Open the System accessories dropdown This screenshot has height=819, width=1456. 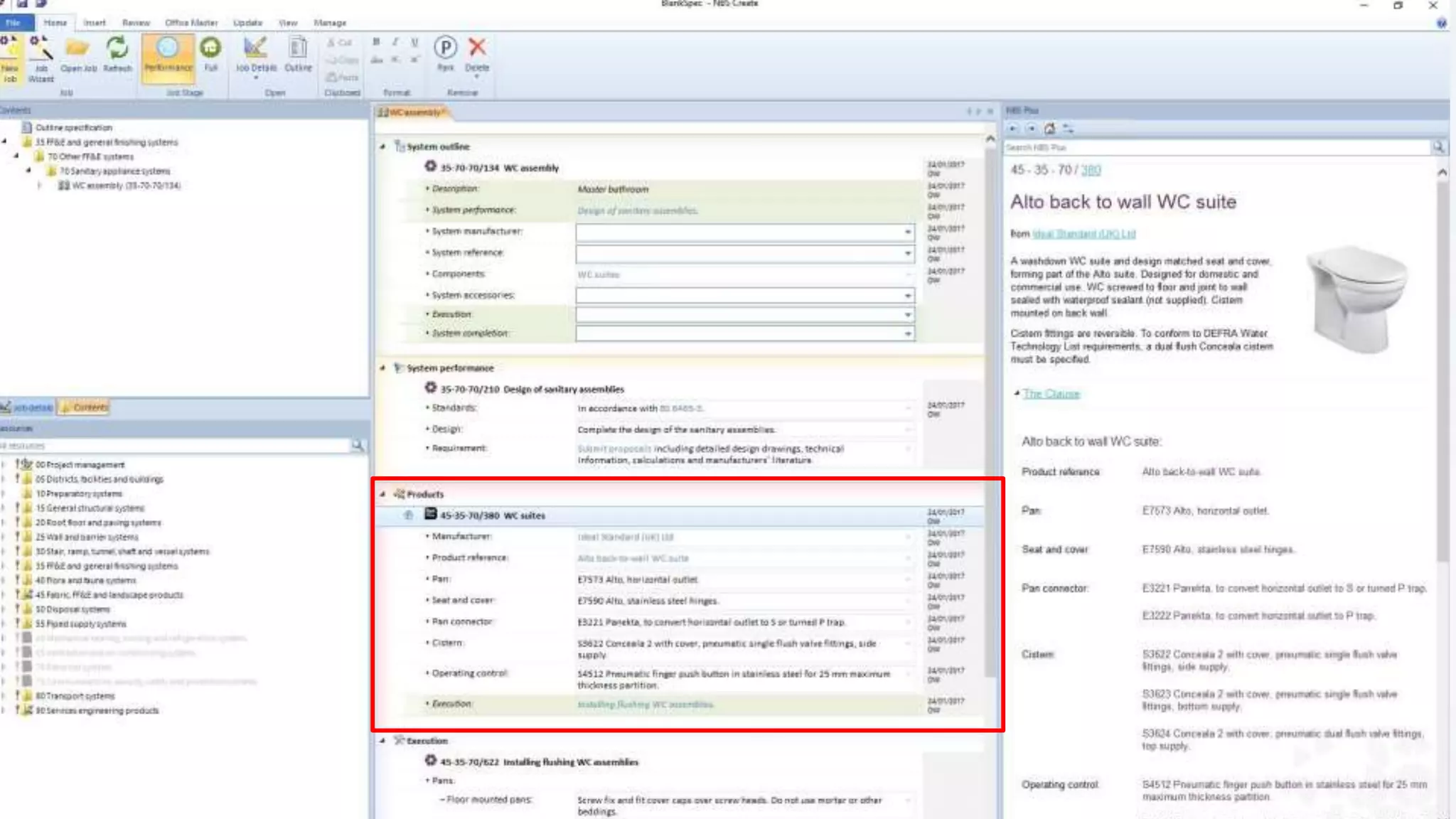point(907,295)
